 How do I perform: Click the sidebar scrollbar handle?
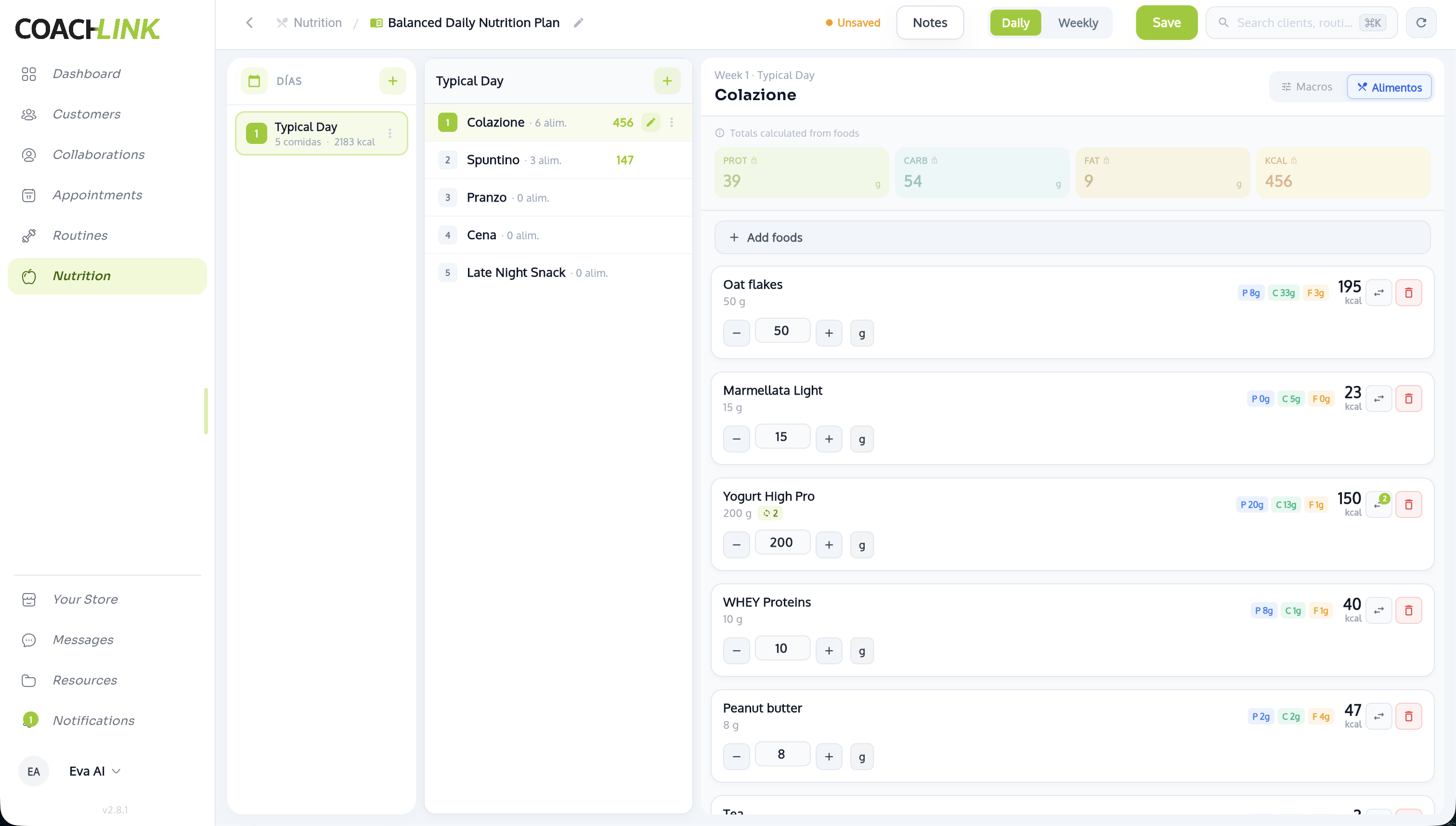(x=206, y=411)
